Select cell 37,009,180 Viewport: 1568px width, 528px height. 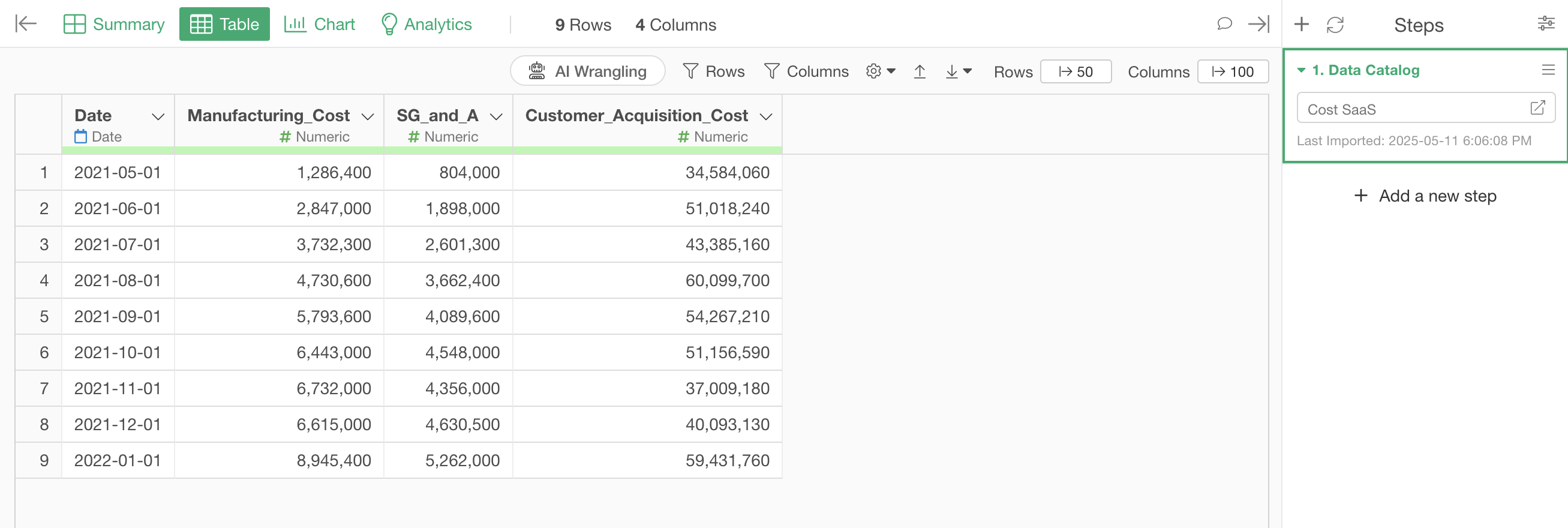pyautogui.click(x=648, y=388)
